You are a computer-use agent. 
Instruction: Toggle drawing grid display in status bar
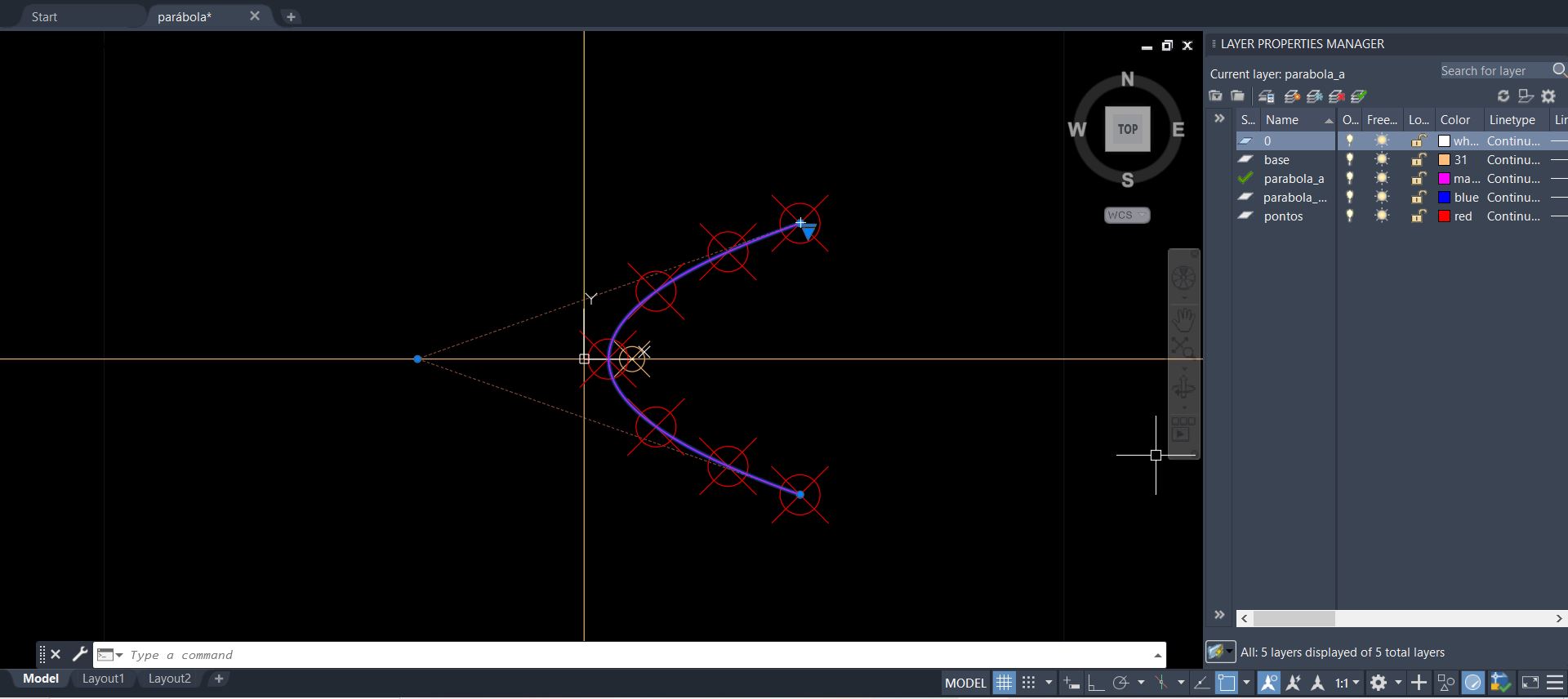pyautogui.click(x=1004, y=683)
